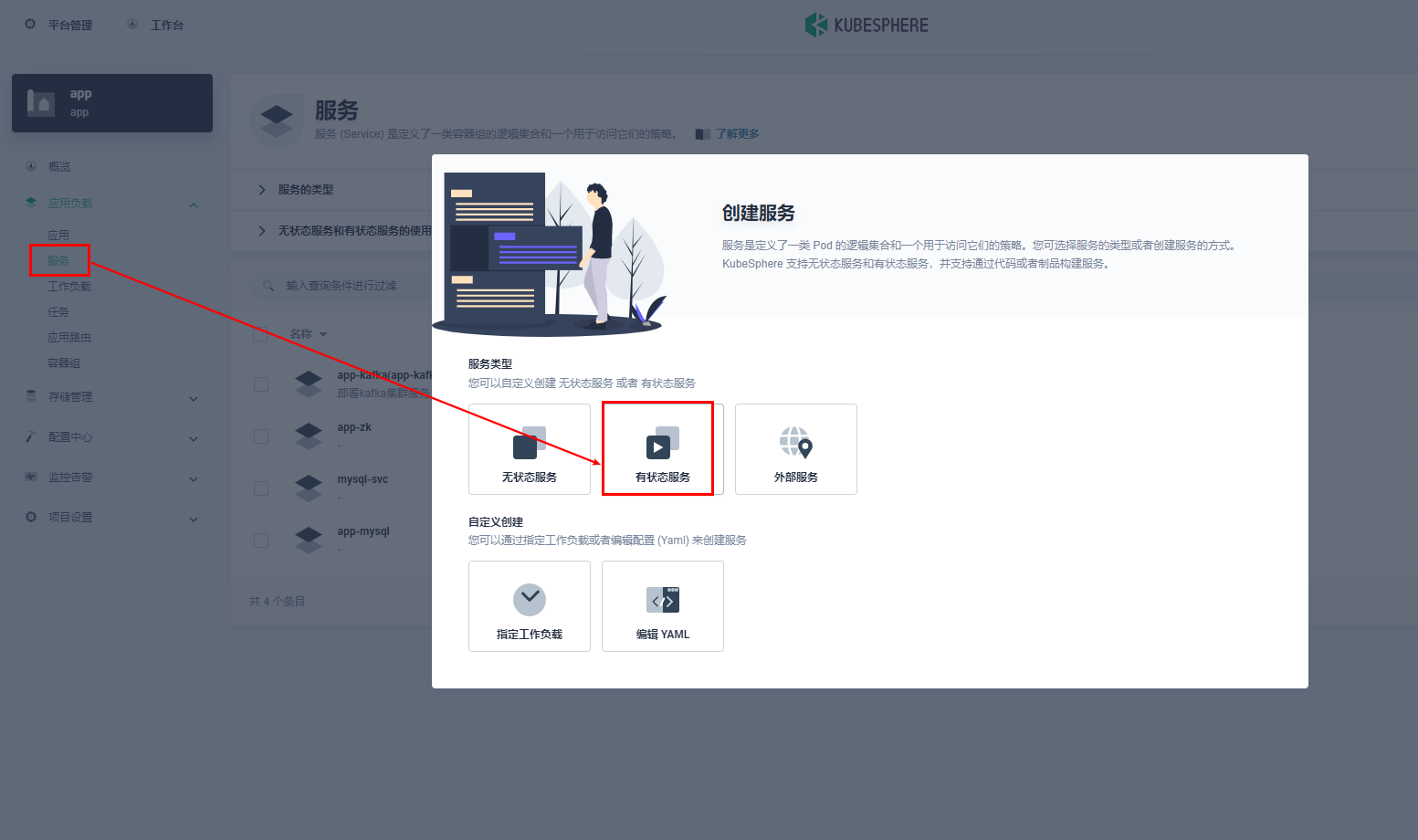Click the large 服务 page header icon

[277, 121]
